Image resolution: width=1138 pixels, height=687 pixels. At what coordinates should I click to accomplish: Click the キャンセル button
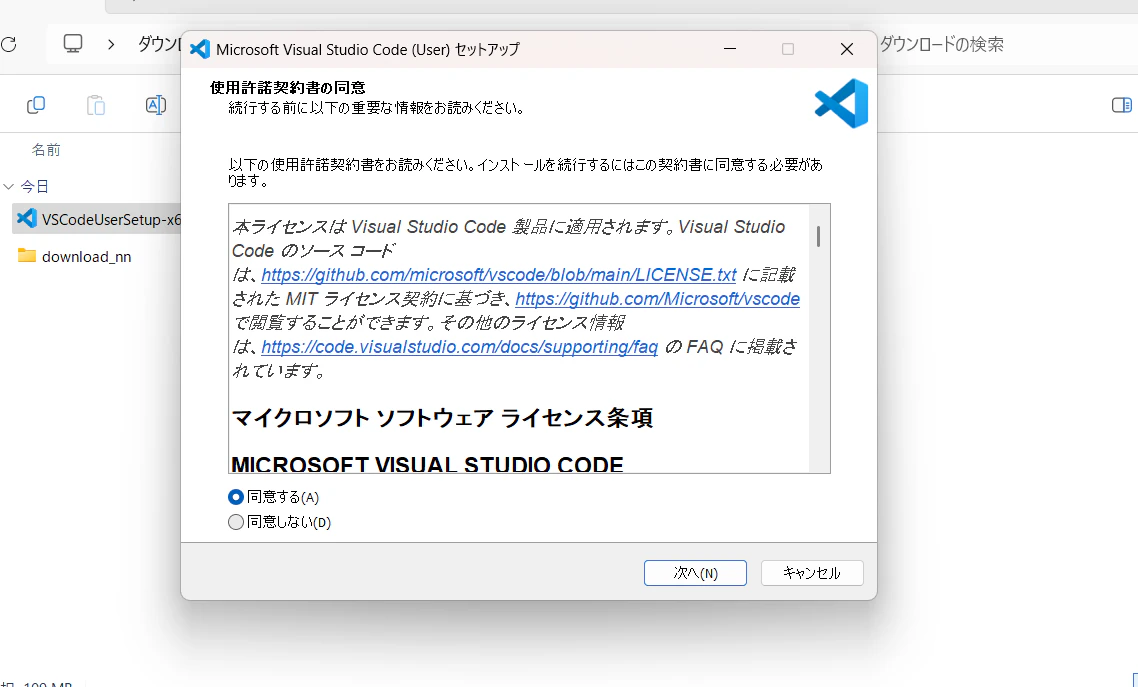[x=812, y=573]
